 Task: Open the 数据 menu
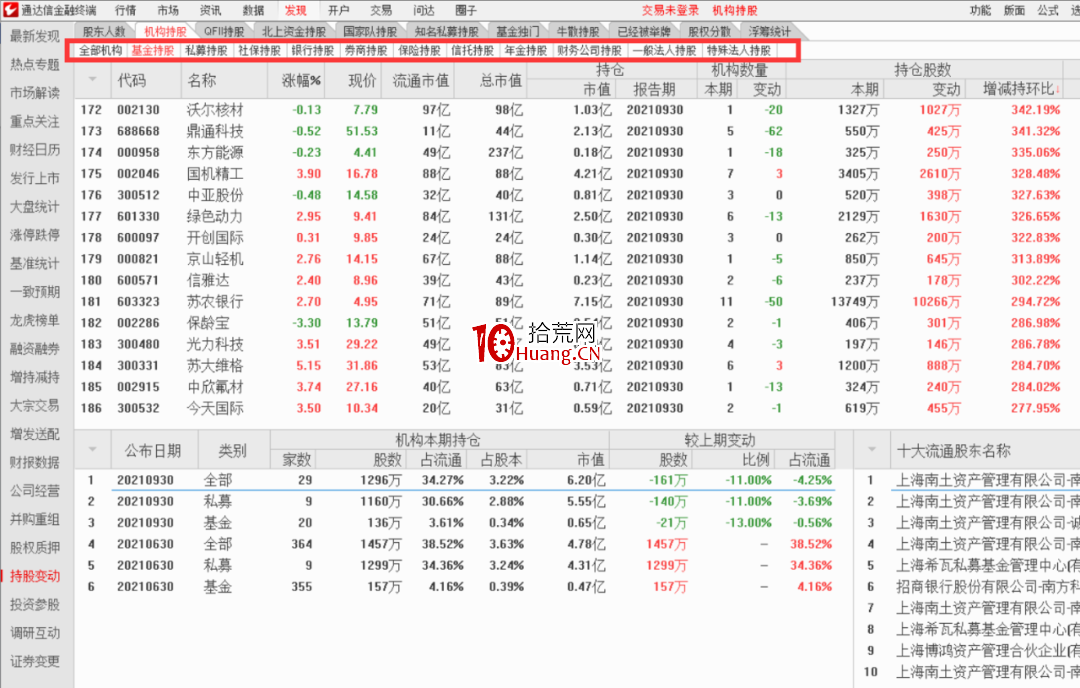pos(253,10)
